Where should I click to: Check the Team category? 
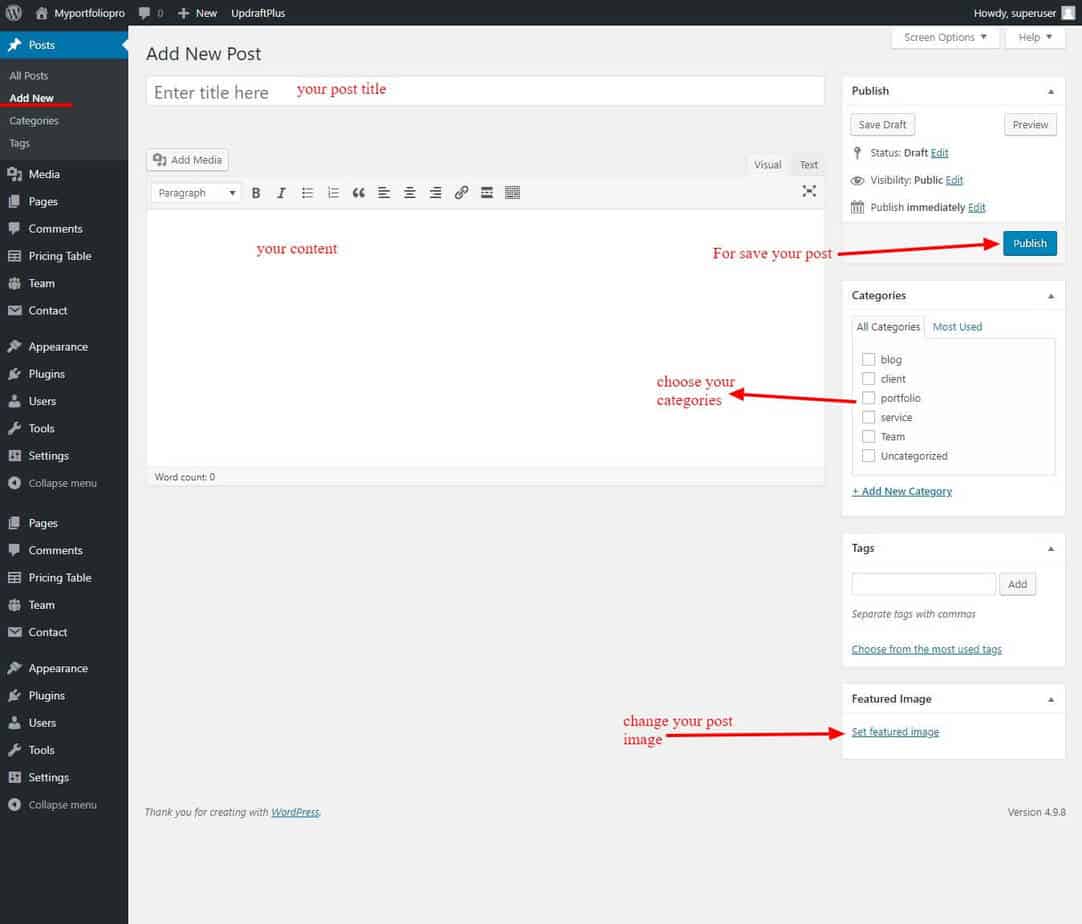tap(869, 437)
